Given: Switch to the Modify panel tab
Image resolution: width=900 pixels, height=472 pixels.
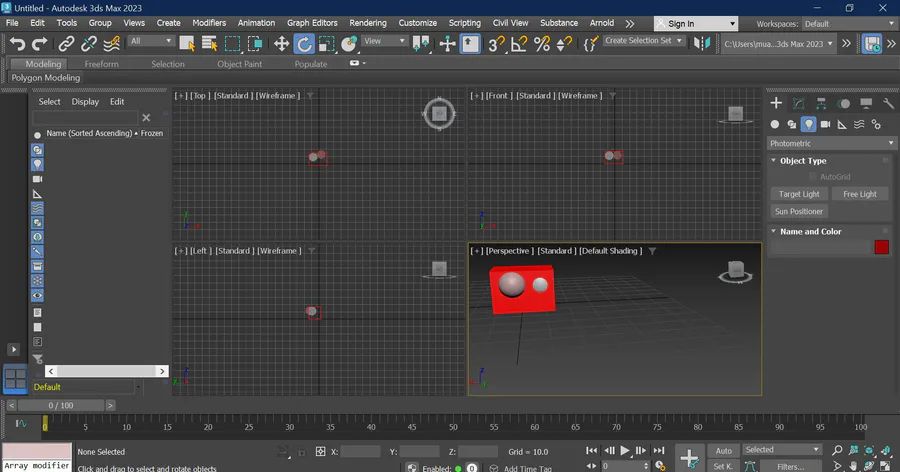Looking at the screenshot, I should tap(798, 103).
